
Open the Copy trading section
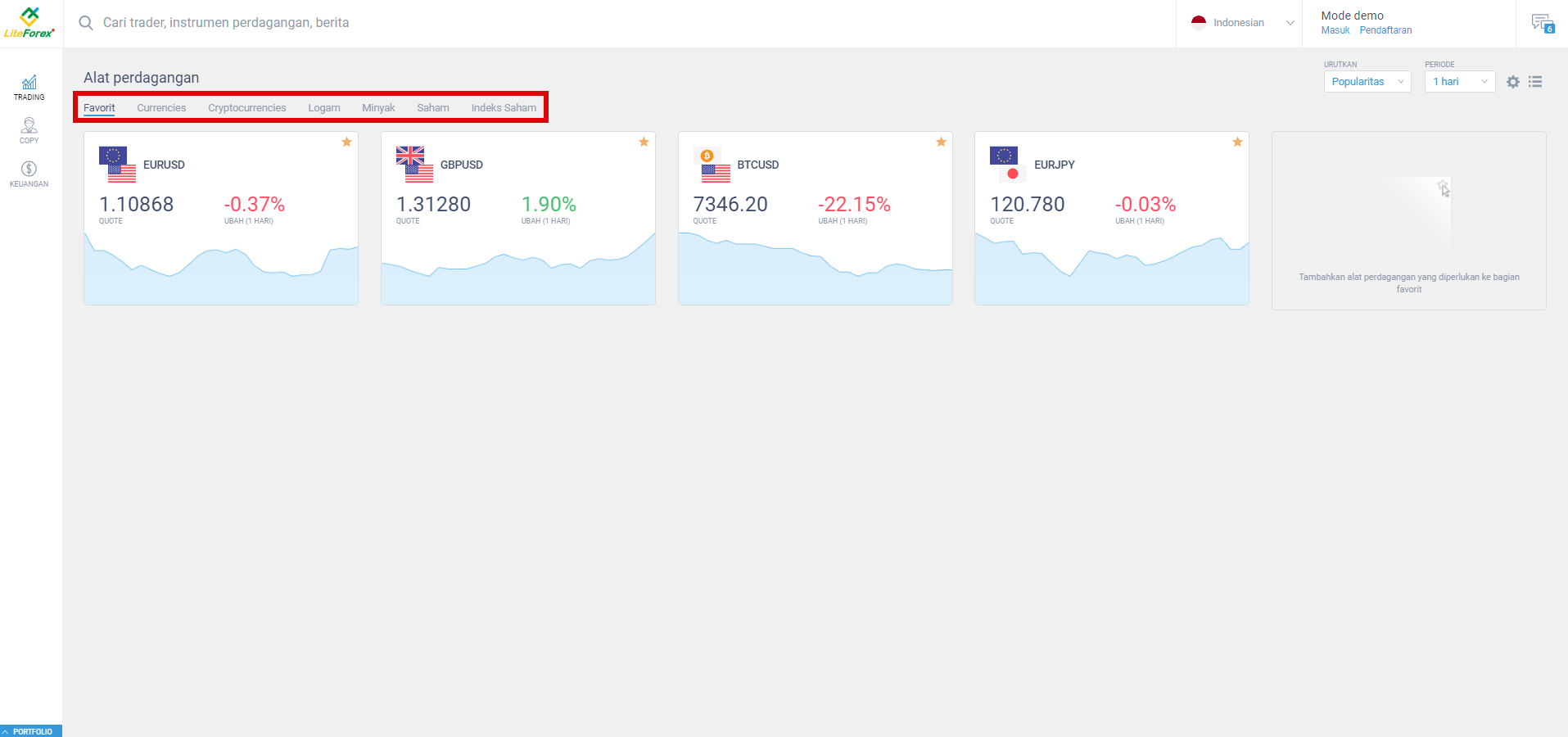[x=29, y=129]
